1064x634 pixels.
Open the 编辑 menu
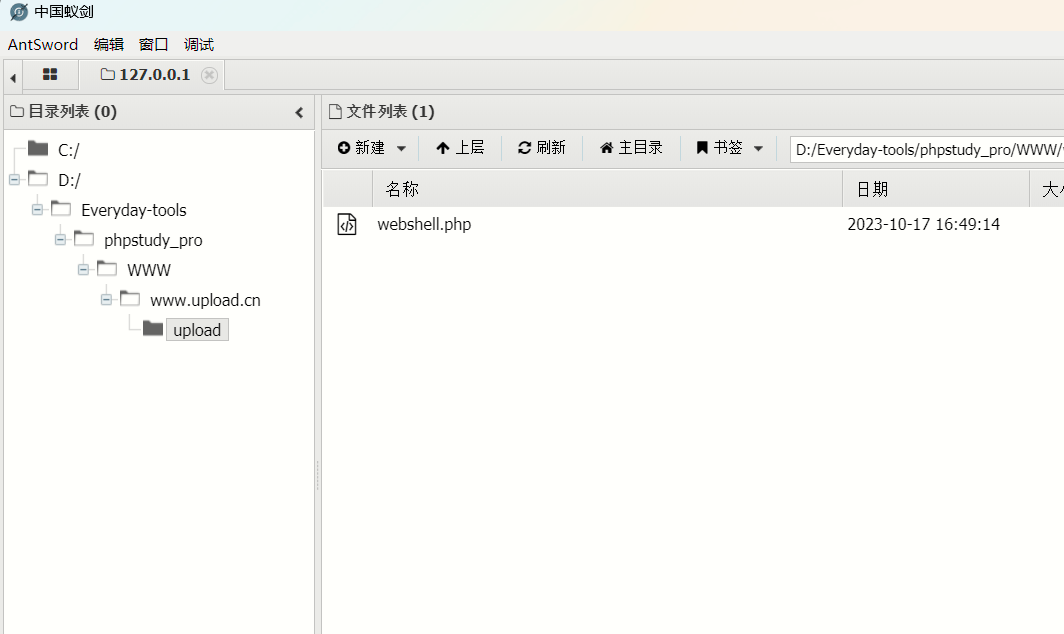point(109,45)
